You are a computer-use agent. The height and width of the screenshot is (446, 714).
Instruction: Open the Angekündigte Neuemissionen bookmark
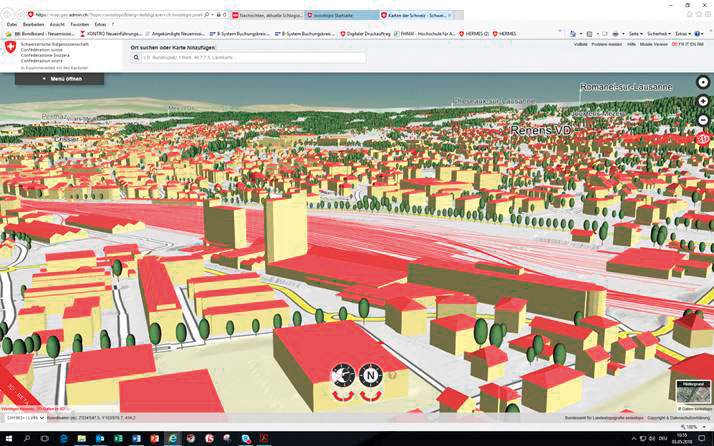coord(175,34)
